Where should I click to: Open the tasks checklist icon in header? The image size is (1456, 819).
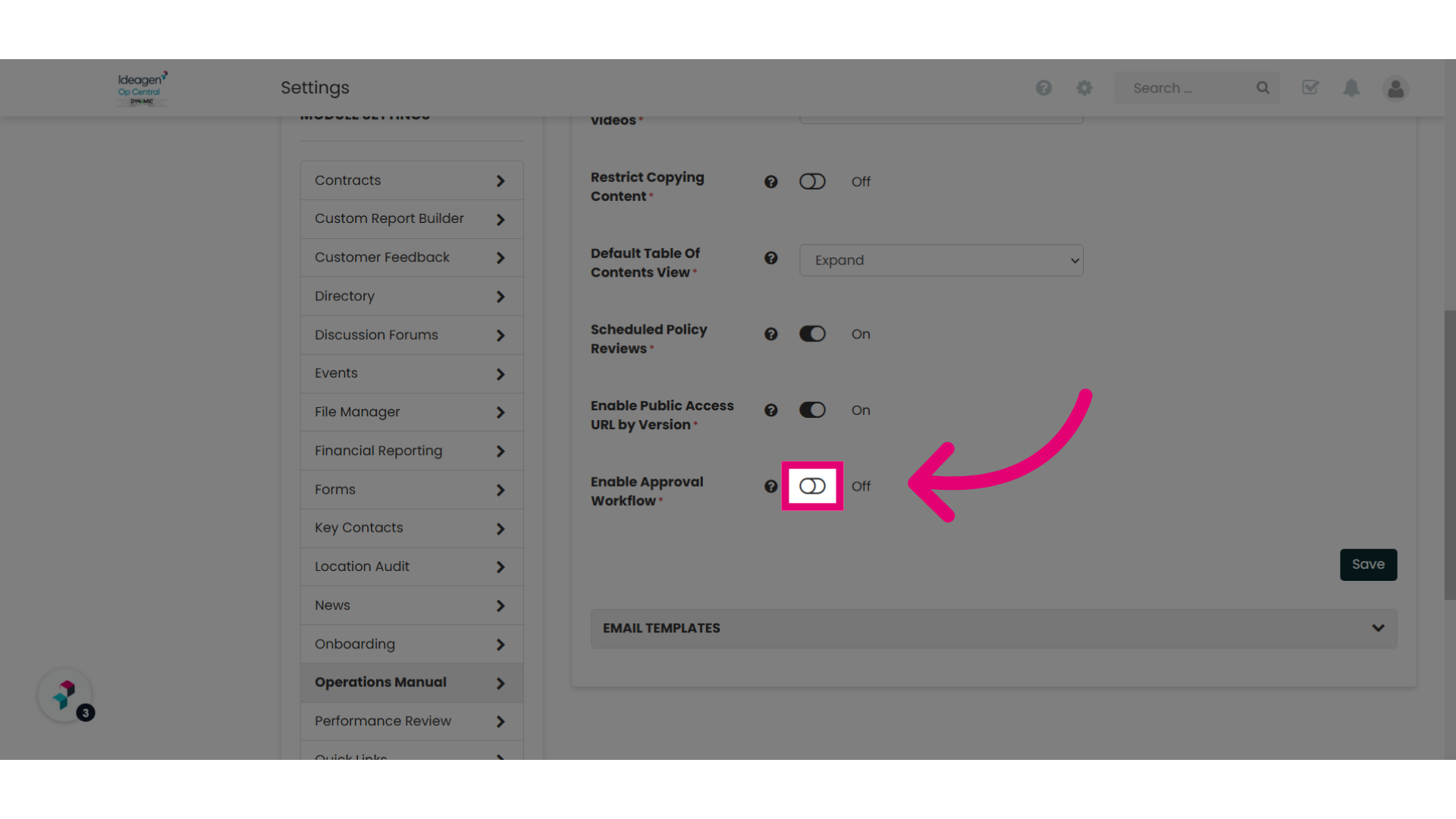[1310, 88]
